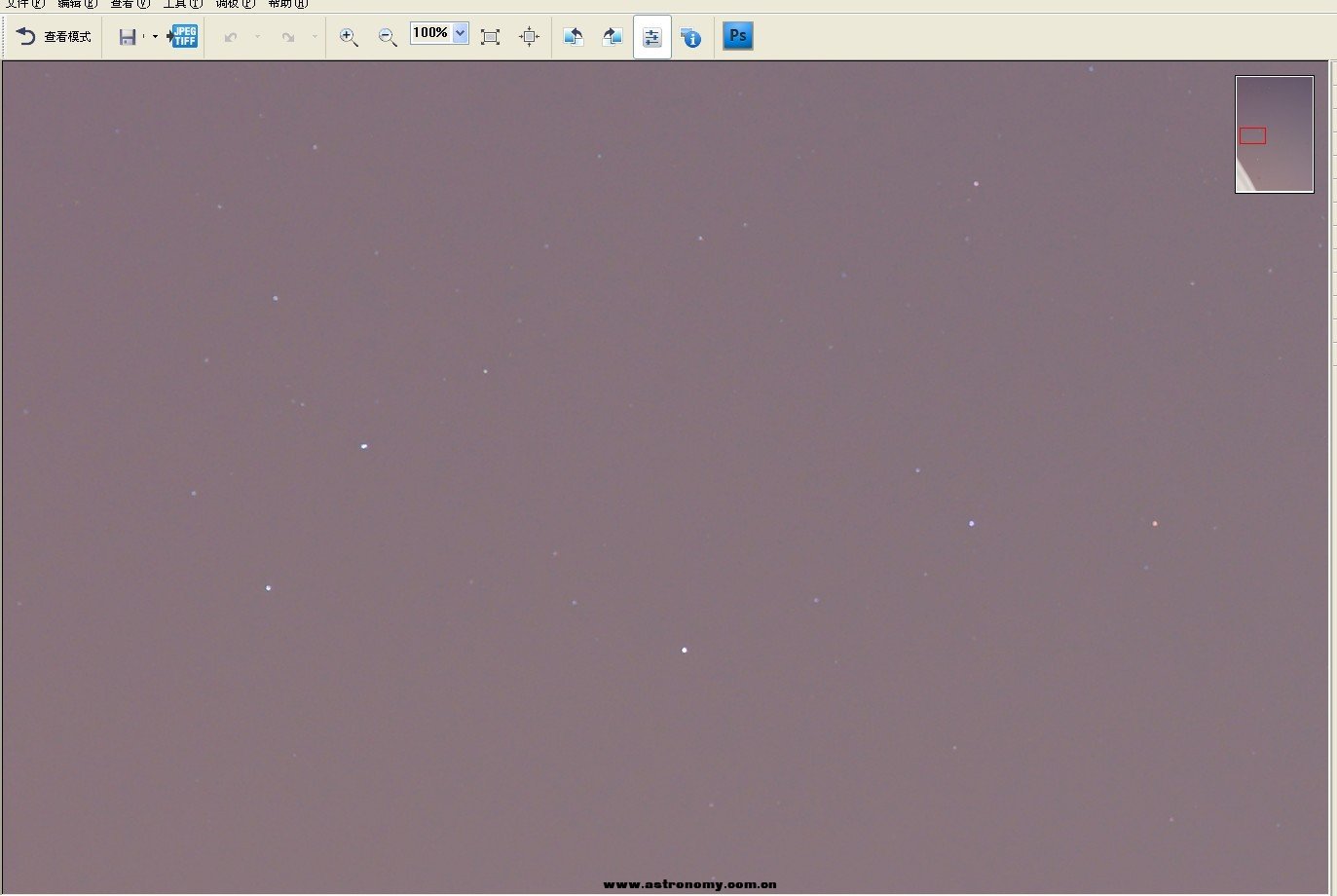This screenshot has height=896, width=1337.
Task: Click the undo arrow icon
Action: pos(231,37)
